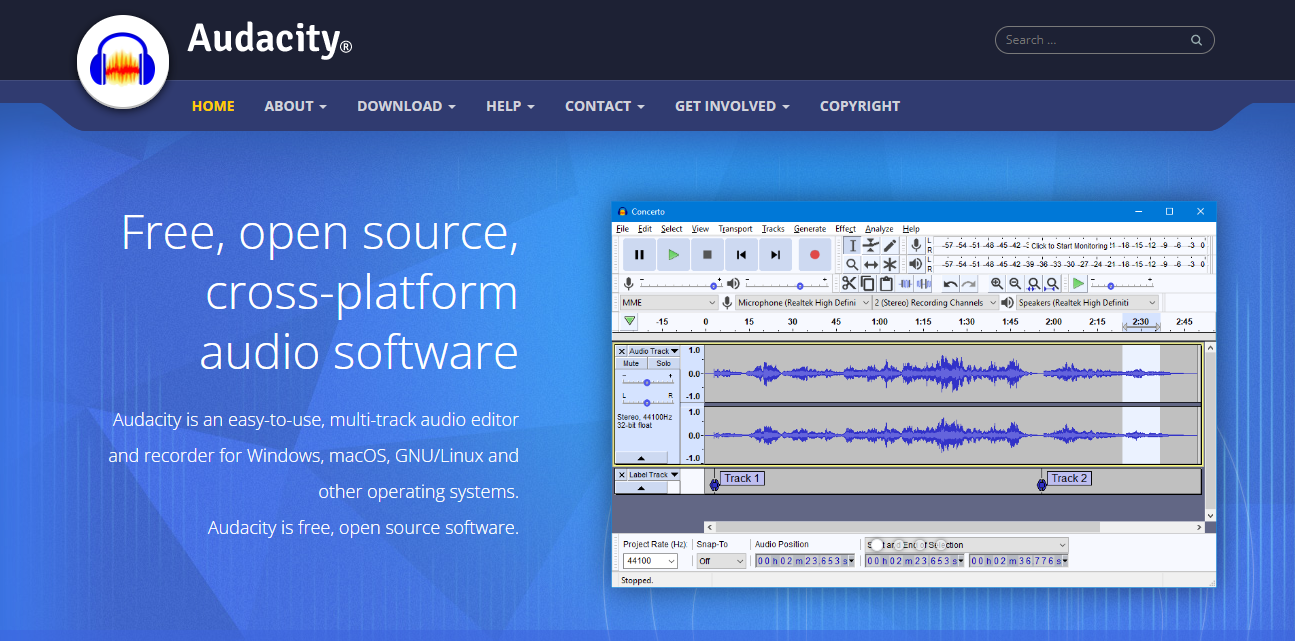Click the Audio Track gain slider knob
Viewport: 1295px width, 641px height.
[x=647, y=382]
